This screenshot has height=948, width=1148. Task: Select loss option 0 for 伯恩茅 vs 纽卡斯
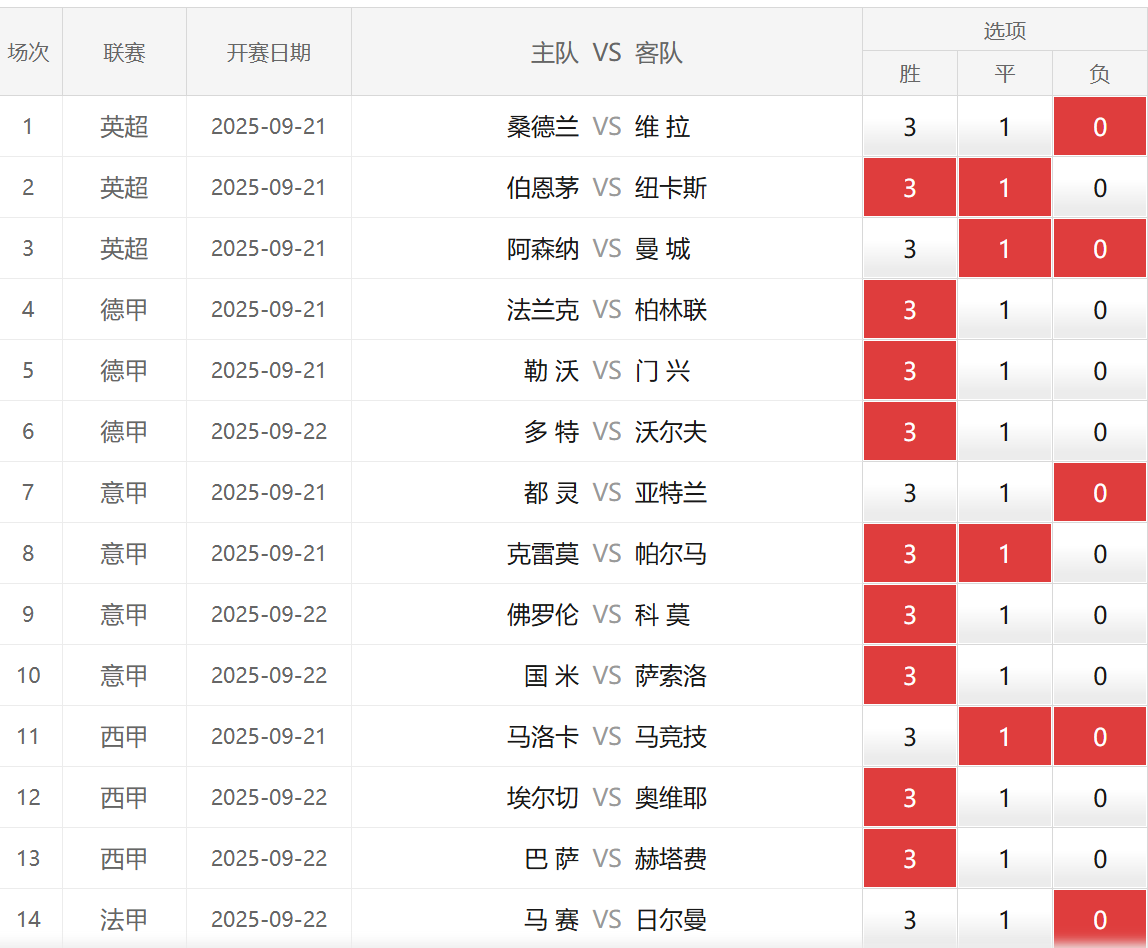coord(1099,188)
